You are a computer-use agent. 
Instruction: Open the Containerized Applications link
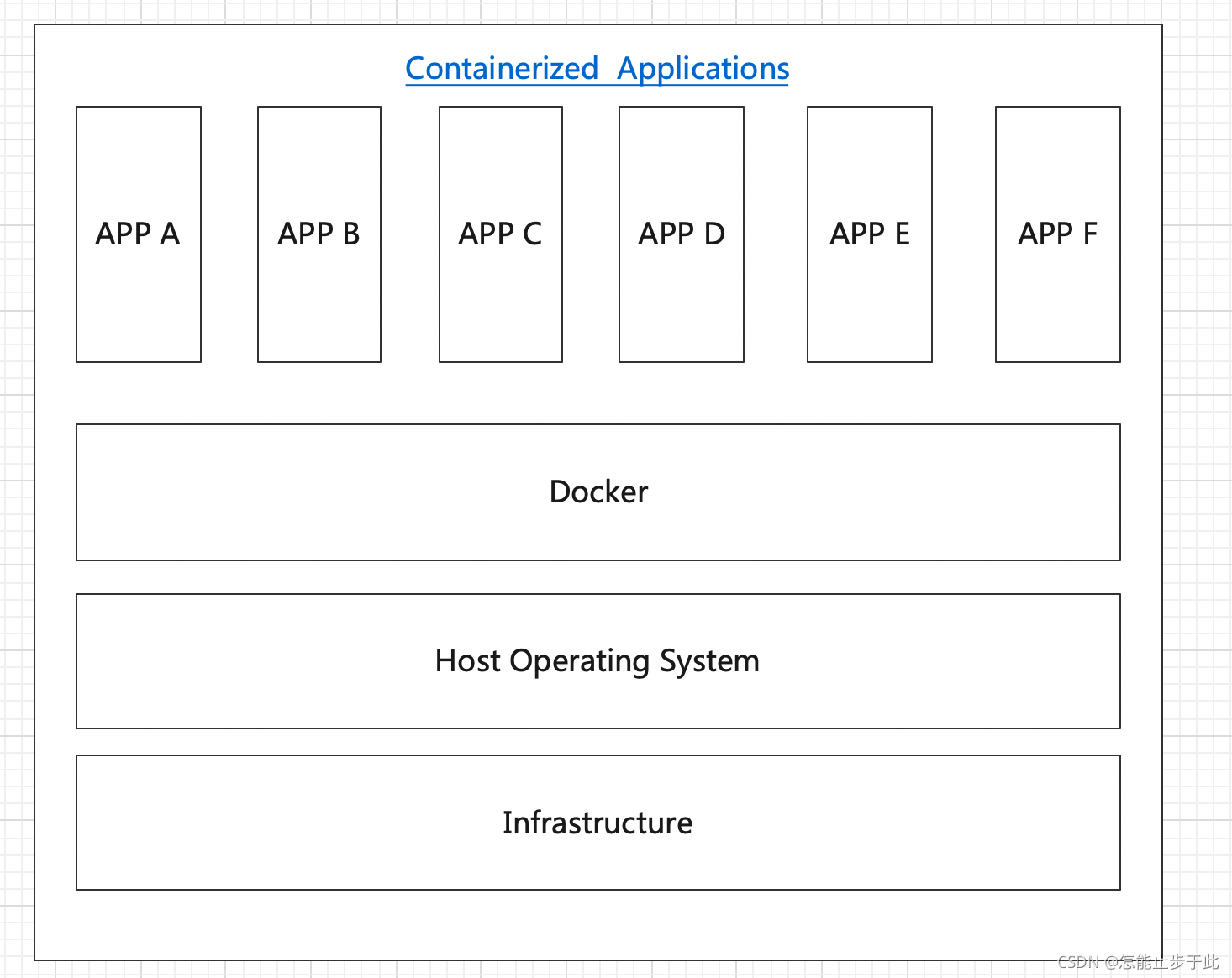click(x=598, y=69)
